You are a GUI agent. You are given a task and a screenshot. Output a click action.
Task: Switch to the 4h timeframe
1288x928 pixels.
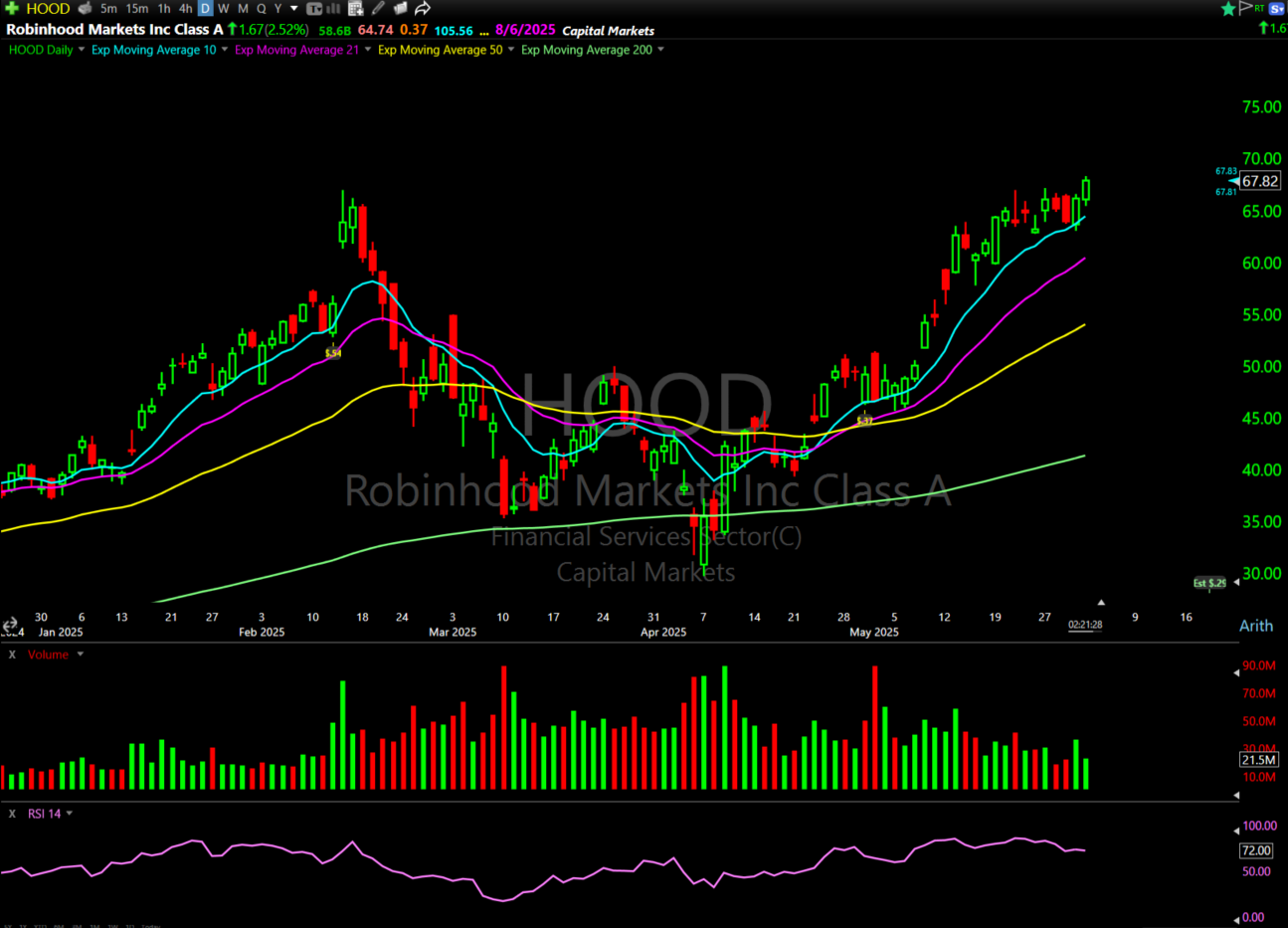pos(185,8)
